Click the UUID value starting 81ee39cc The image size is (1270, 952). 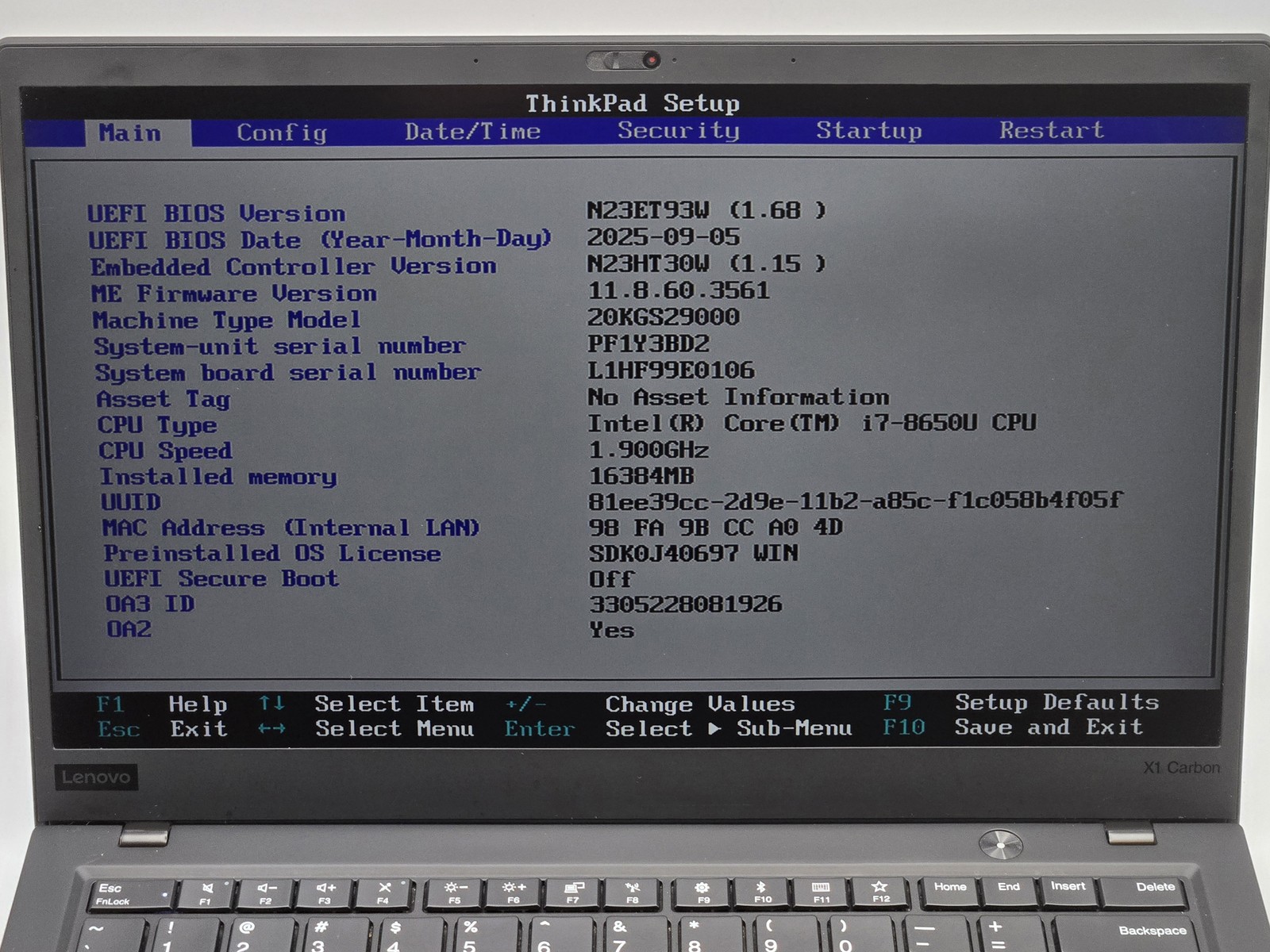(x=856, y=500)
